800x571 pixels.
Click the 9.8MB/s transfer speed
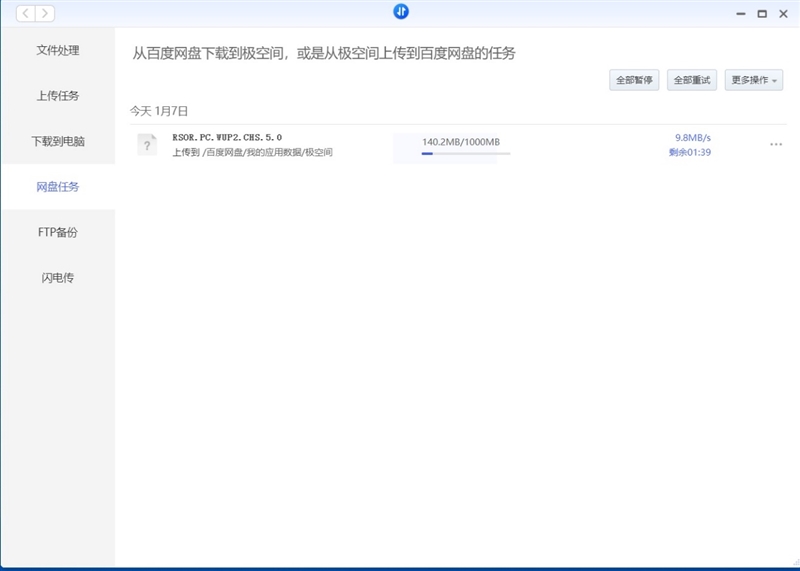[x=693, y=138]
